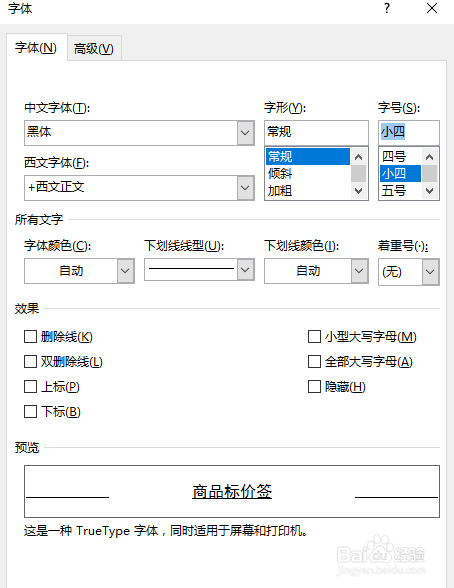Screen dimensions: 454x588
Task: Check the 双删除线 option
Action: tap(30, 362)
